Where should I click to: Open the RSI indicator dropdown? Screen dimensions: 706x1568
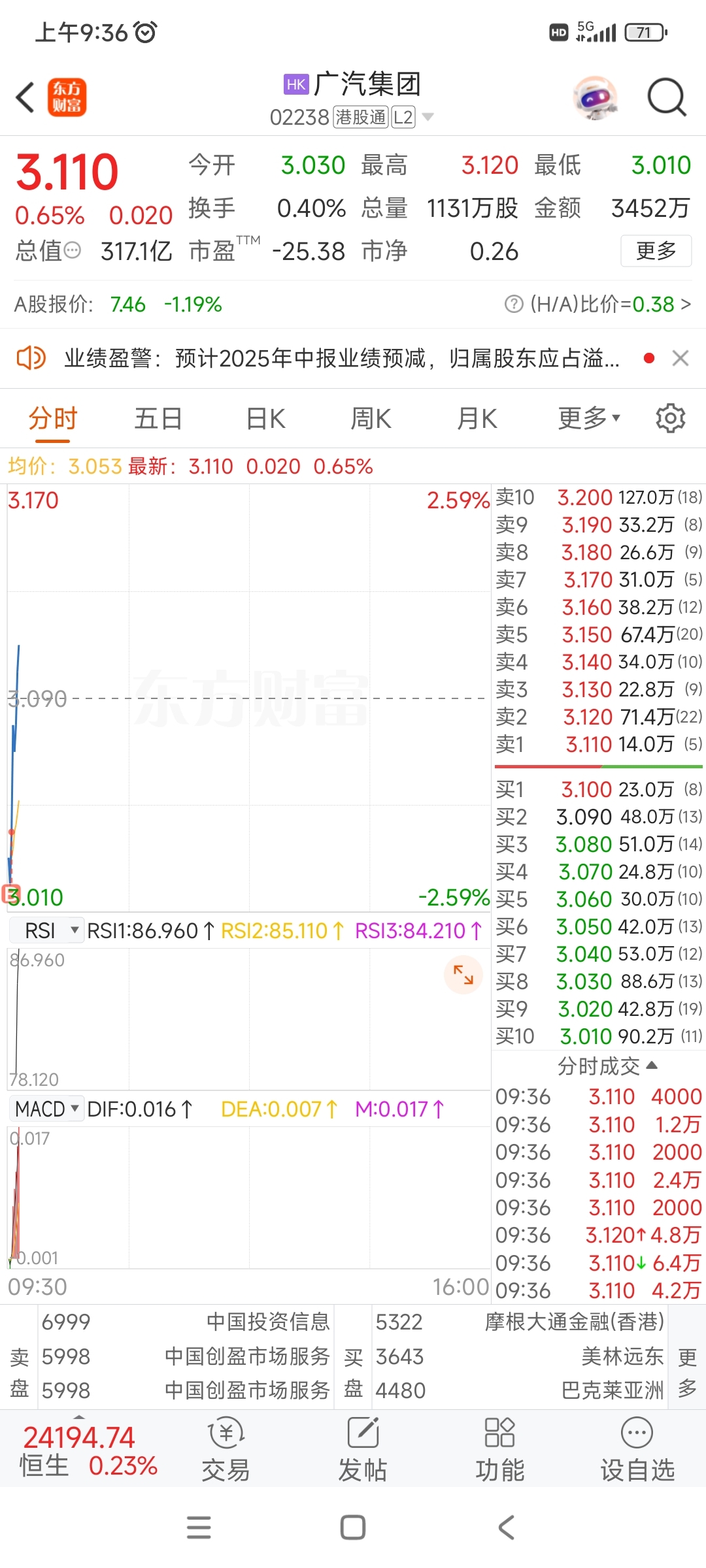(x=46, y=930)
